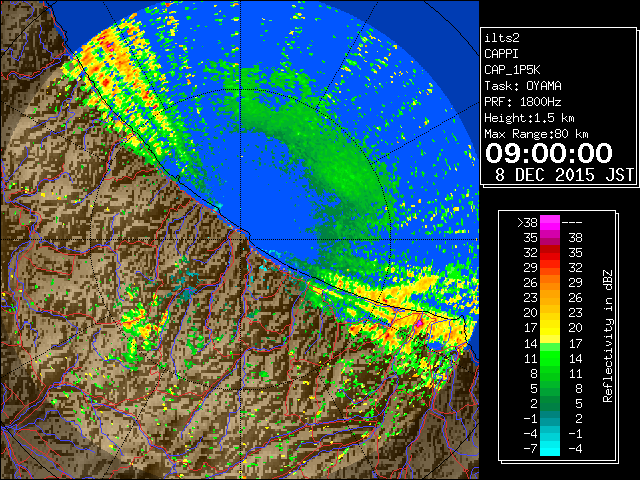Click the '---' legend label
The height and width of the screenshot is (480, 640).
pos(572,222)
